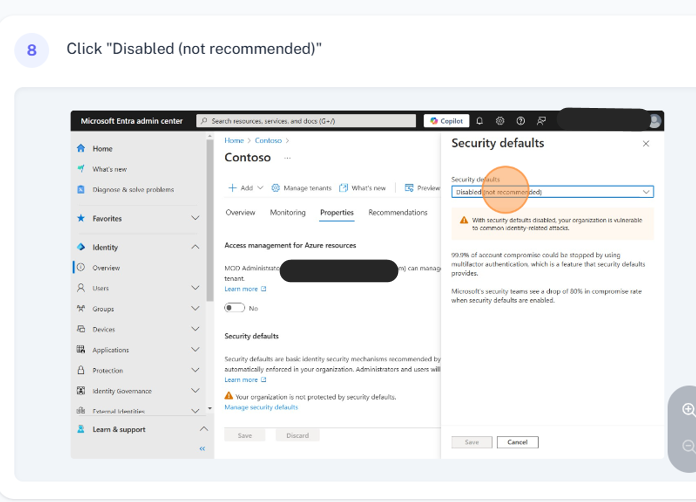This screenshot has width=696, height=502.
Task: Click Contoso in the breadcrumb
Action: [x=268, y=140]
